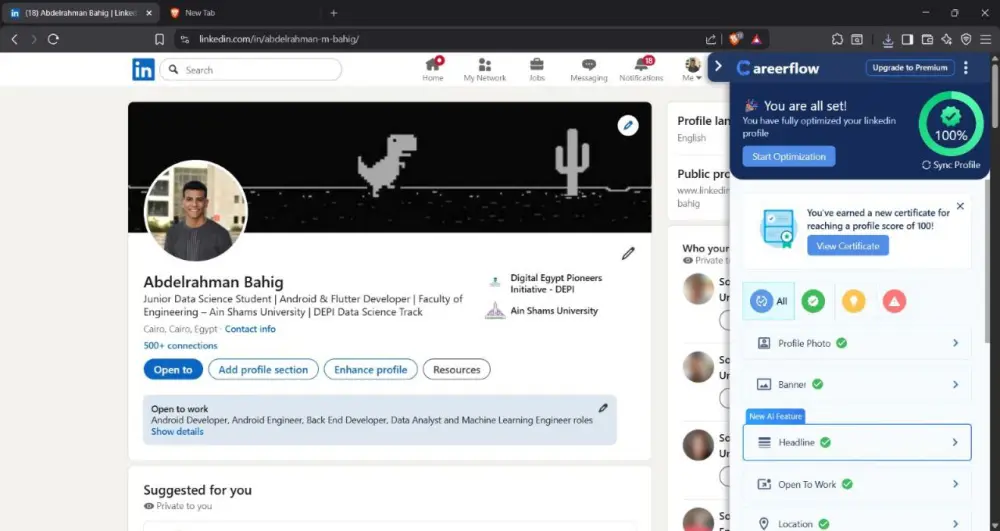Click the Open to button
Viewport: 1000px width, 531px height.
[x=173, y=370]
